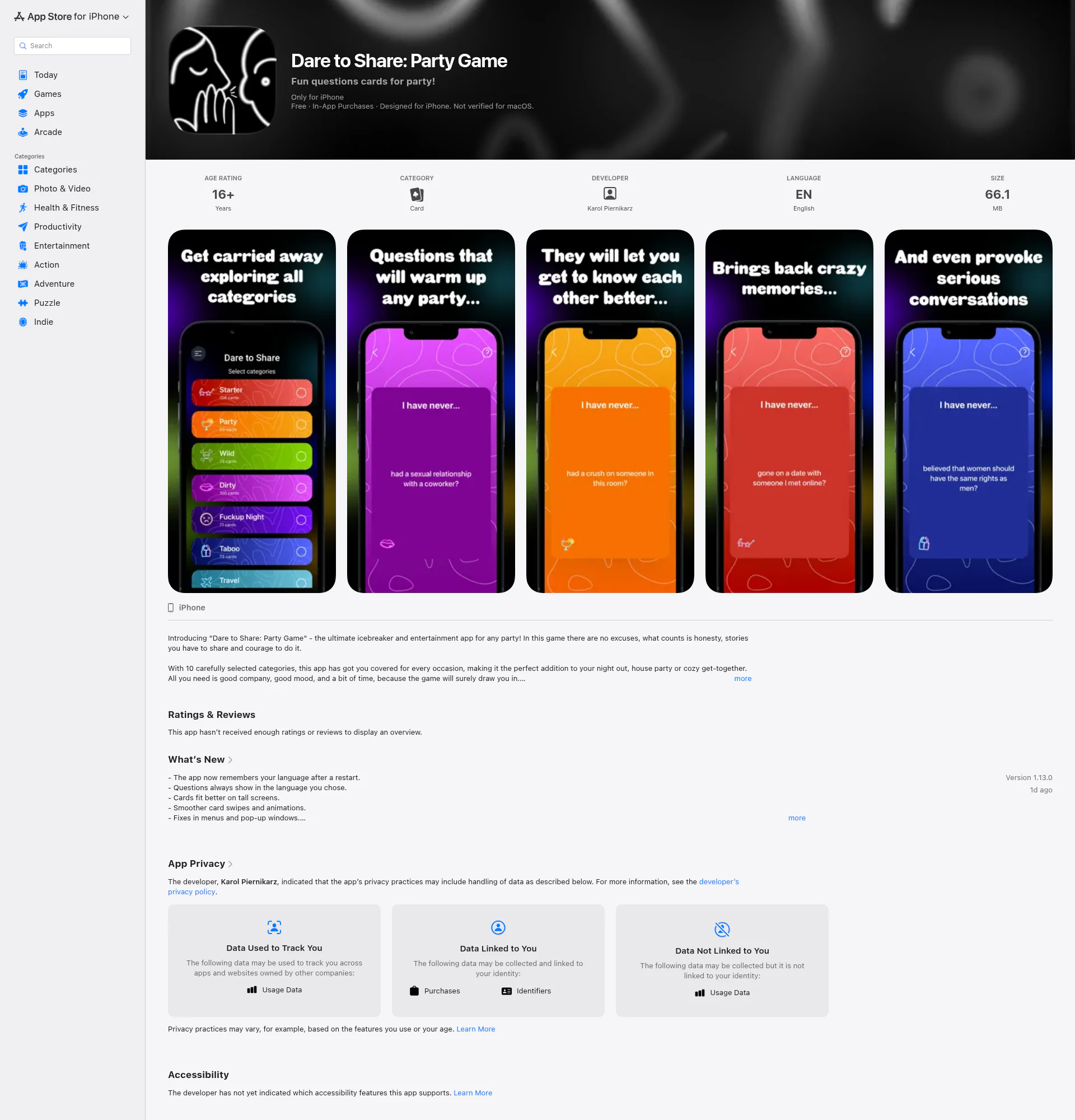
Task: Click Data Linked to You card
Action: coord(498,960)
